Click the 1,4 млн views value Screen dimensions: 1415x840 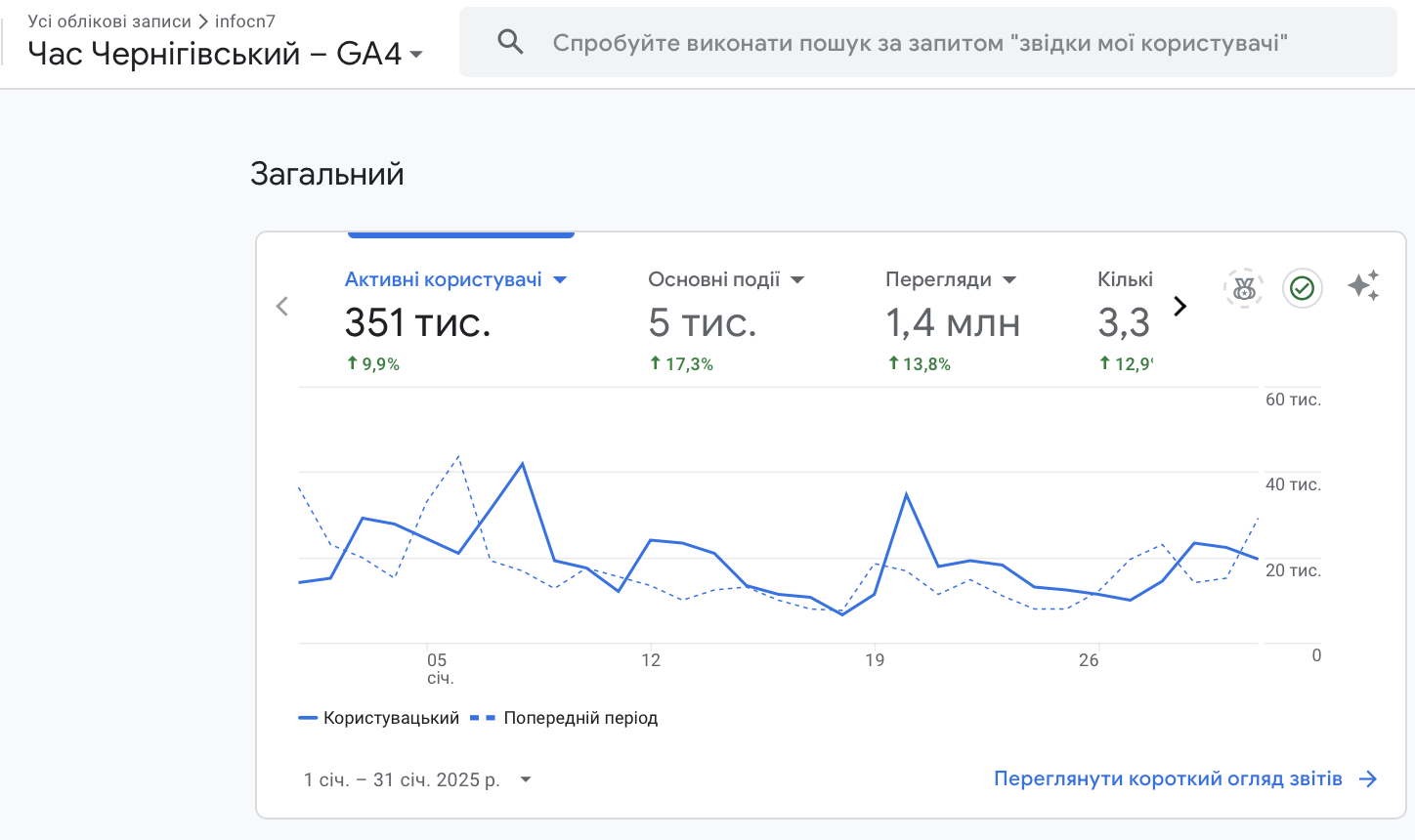[x=953, y=322]
